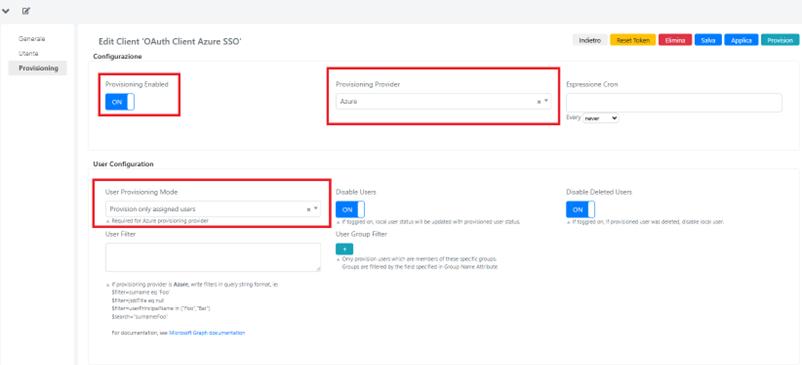Click the Salva button

point(708,40)
